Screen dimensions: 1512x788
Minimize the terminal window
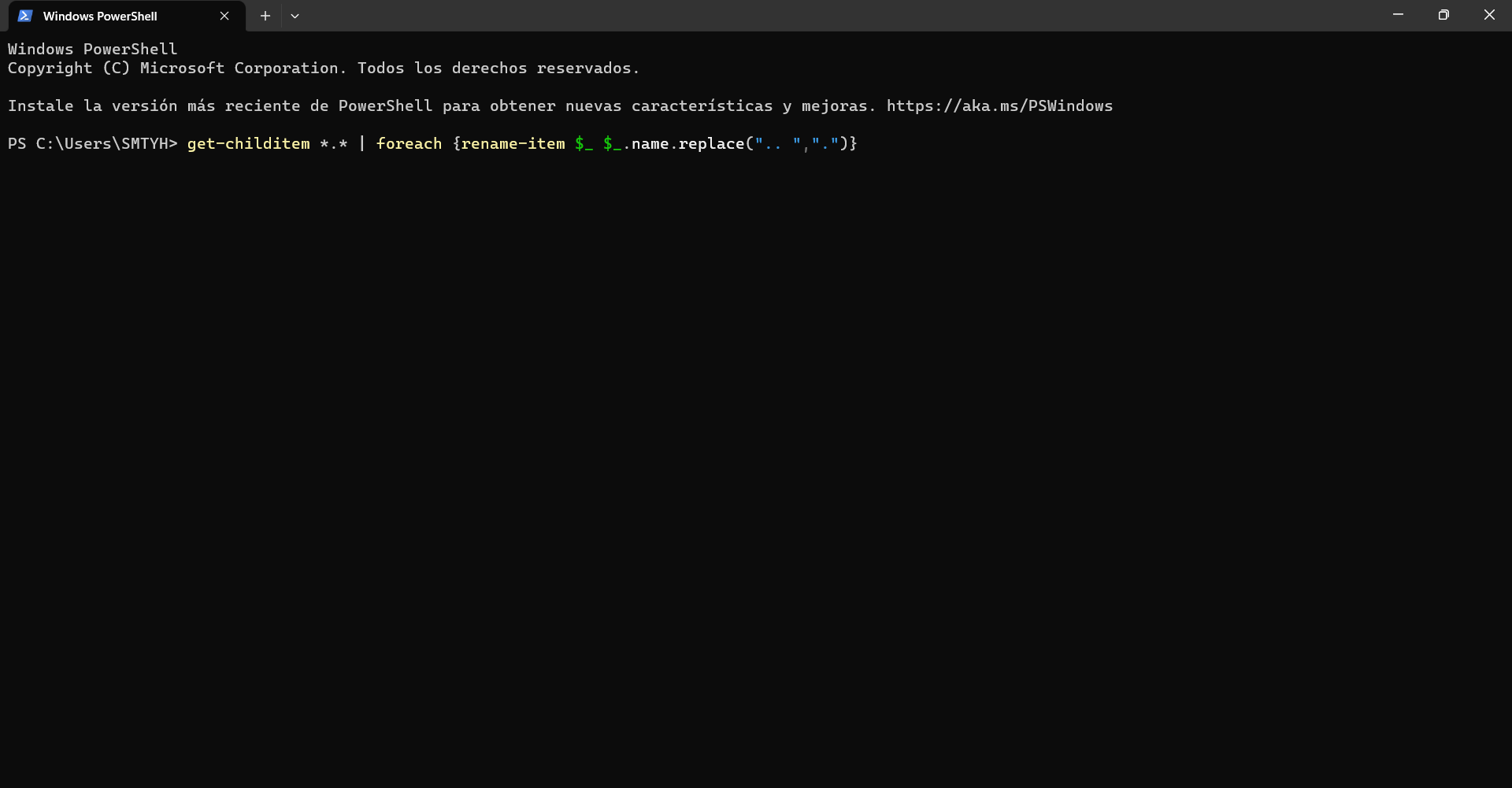1398,15
